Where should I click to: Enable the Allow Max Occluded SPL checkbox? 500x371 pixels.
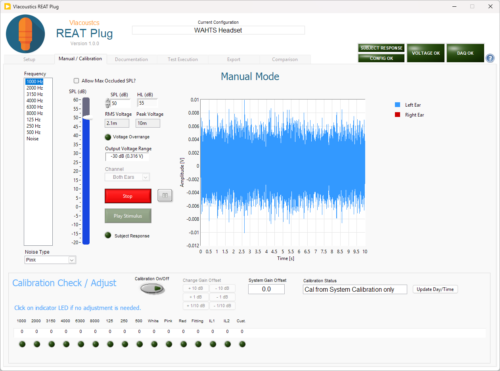coord(76,81)
